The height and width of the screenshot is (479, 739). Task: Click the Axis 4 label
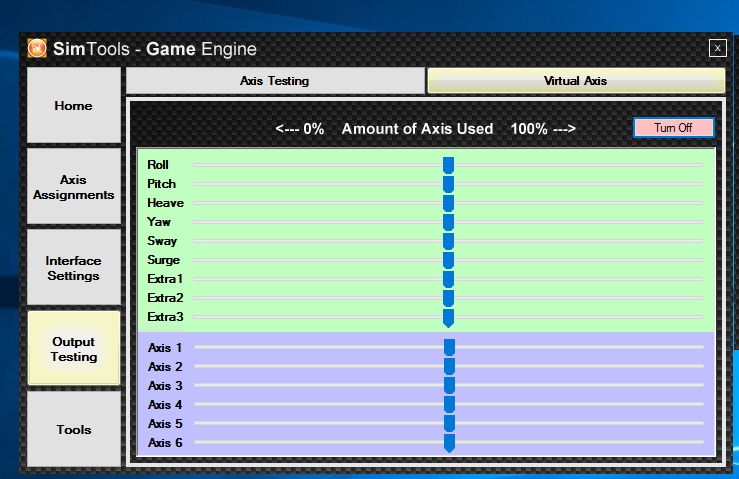point(165,405)
